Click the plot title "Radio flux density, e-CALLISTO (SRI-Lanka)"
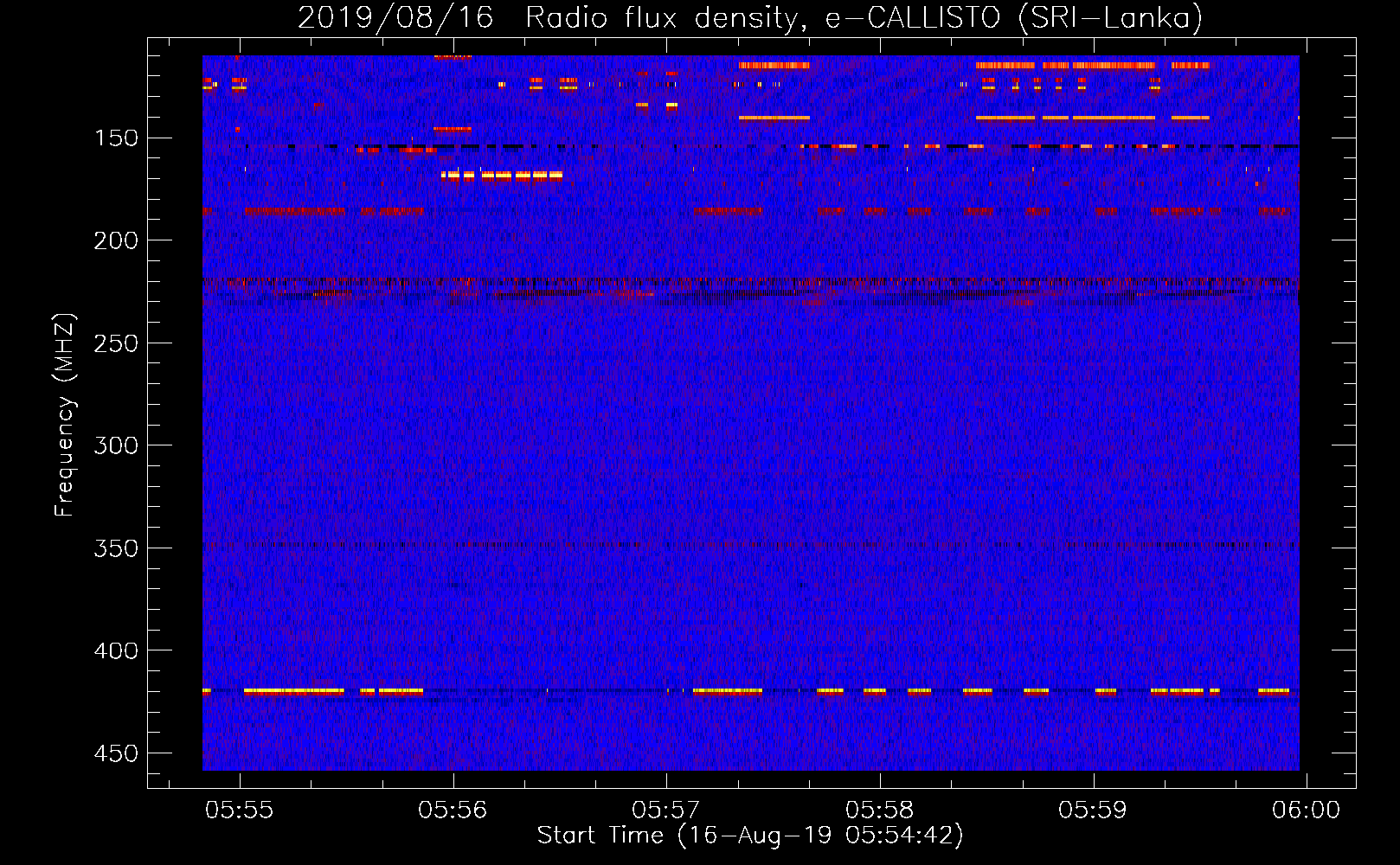The image size is (1400, 865). [x=864, y=17]
